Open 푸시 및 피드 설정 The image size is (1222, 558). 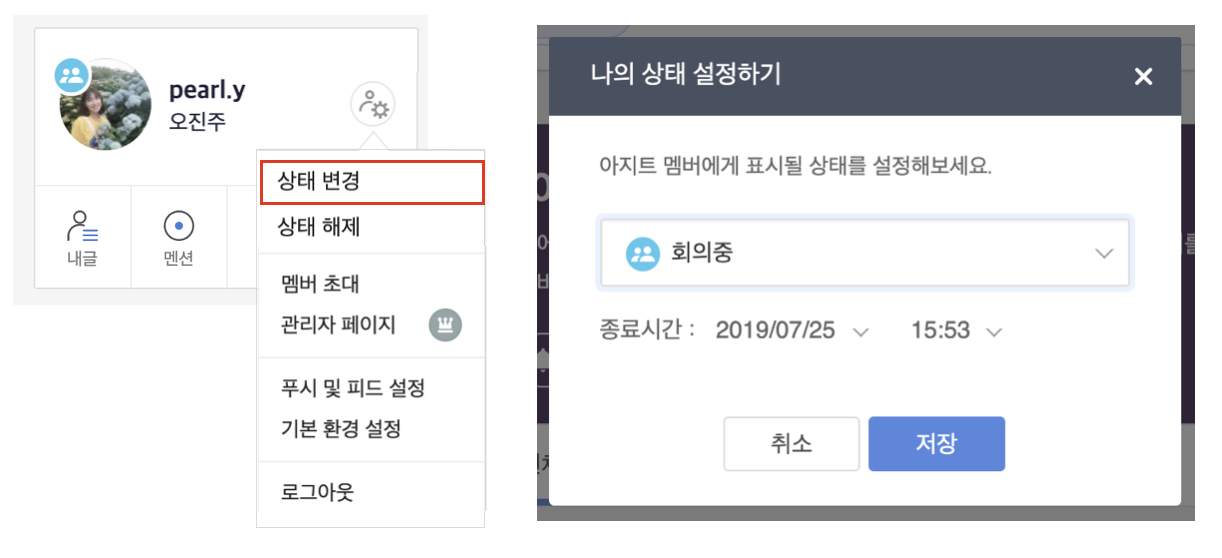pyautogui.click(x=353, y=388)
